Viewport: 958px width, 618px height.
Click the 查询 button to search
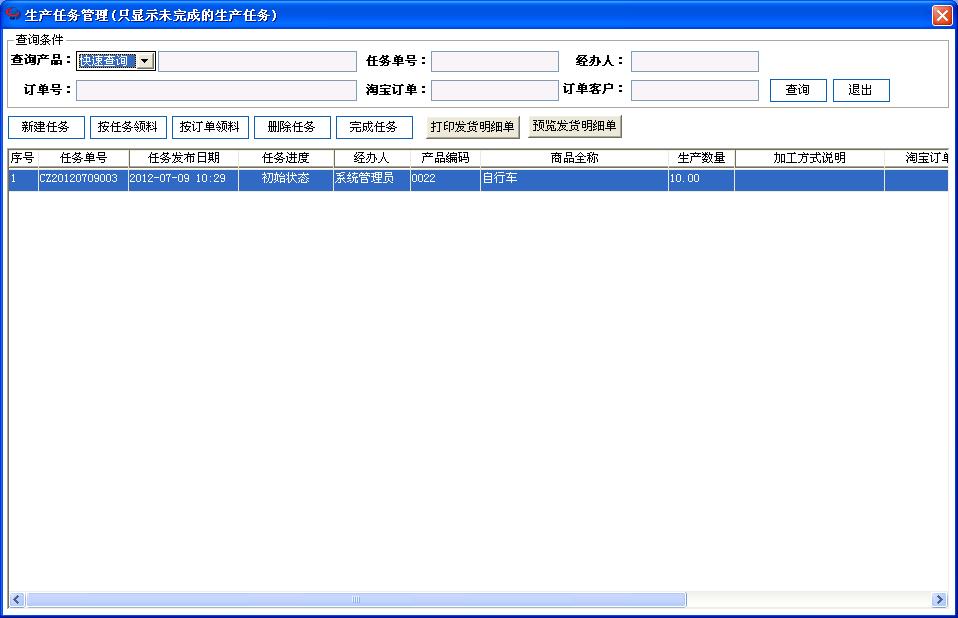click(797, 90)
